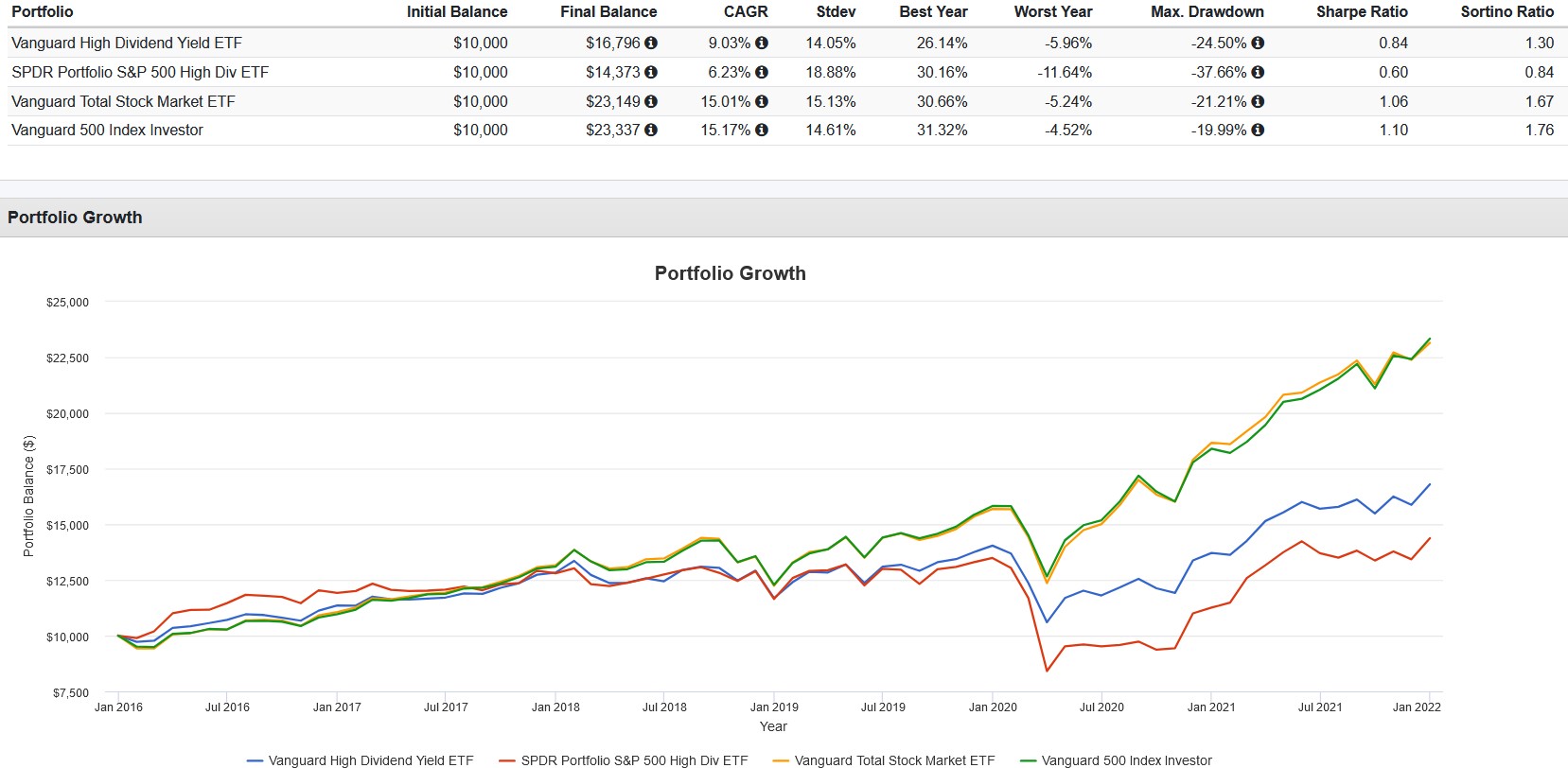Click info icon beside $14,373 final balance
This screenshot has width=1568, height=768.
[651, 72]
